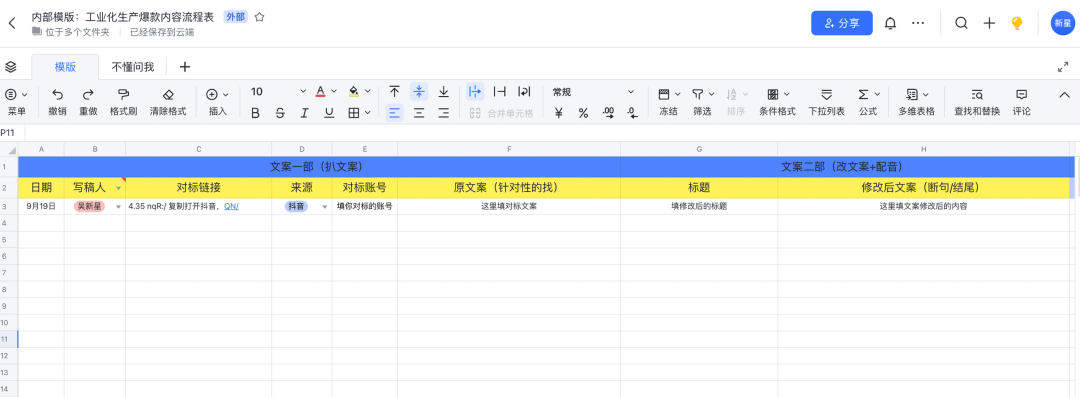1080x397 pixels.
Task: Open the 抖音 dropdown in D3
Action: pyautogui.click(x=324, y=207)
